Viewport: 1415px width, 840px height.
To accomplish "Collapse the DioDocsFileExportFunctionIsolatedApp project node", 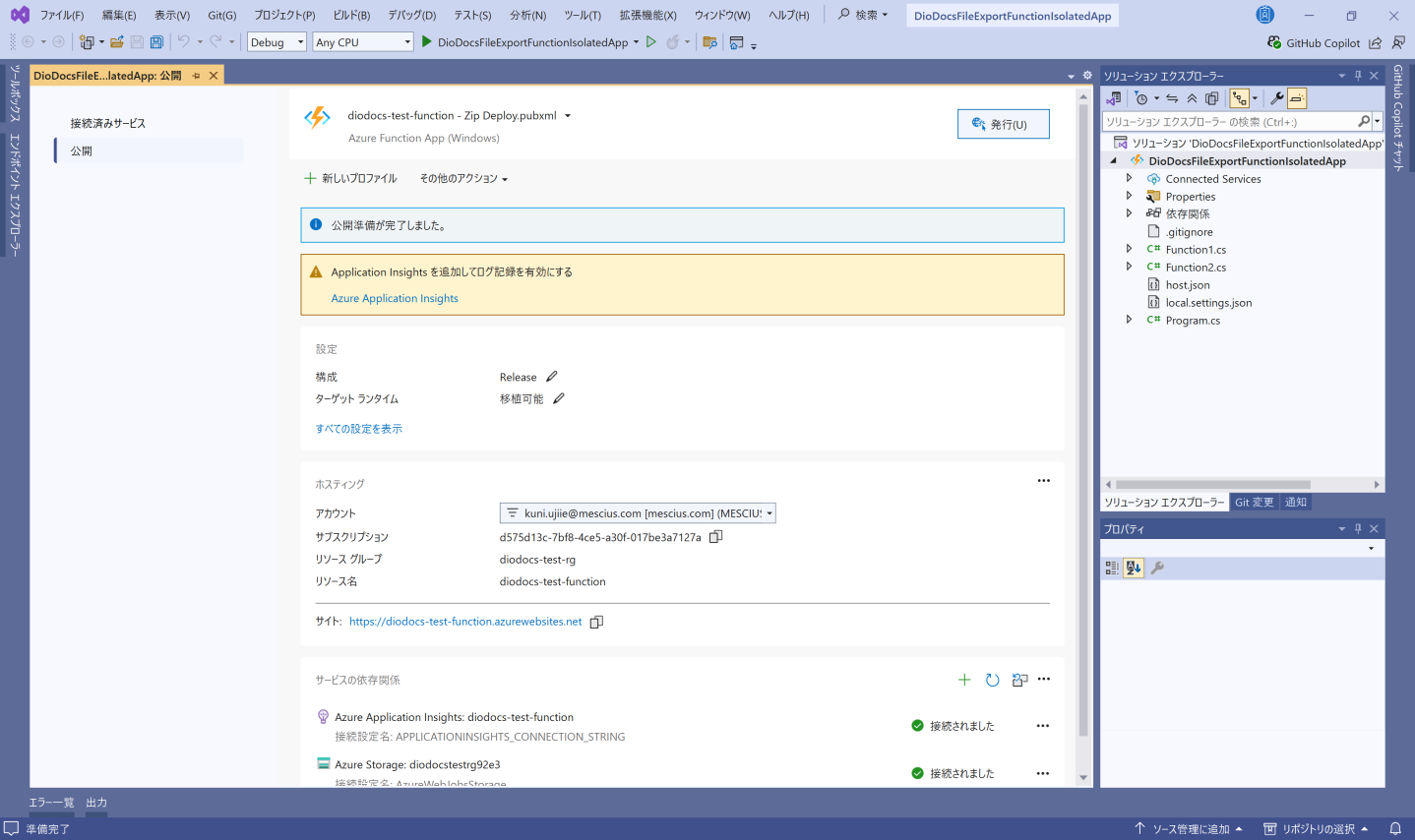I will (x=1114, y=161).
